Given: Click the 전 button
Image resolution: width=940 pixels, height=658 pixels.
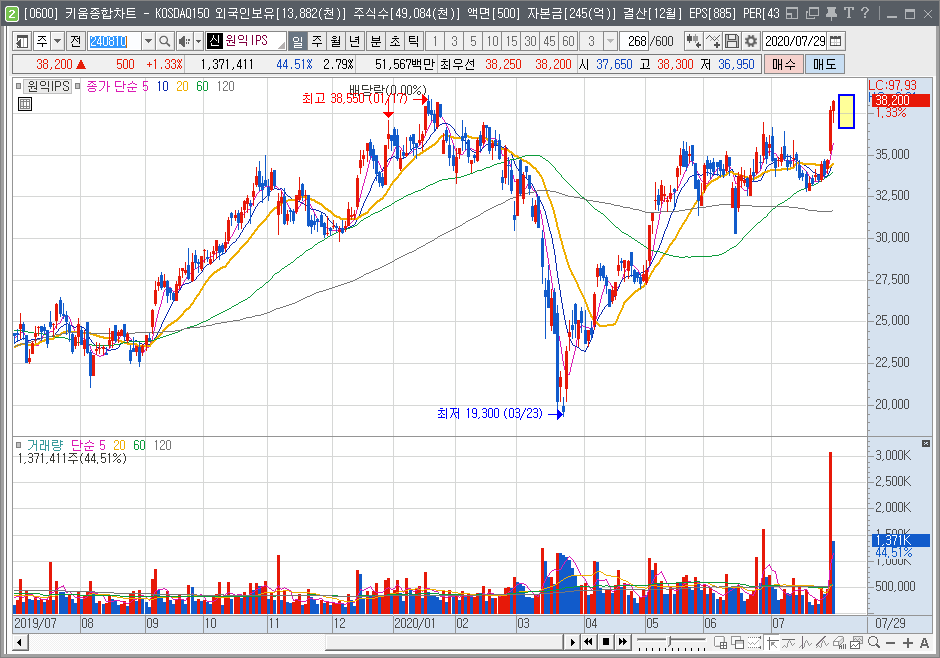Looking at the screenshot, I should coord(75,41).
